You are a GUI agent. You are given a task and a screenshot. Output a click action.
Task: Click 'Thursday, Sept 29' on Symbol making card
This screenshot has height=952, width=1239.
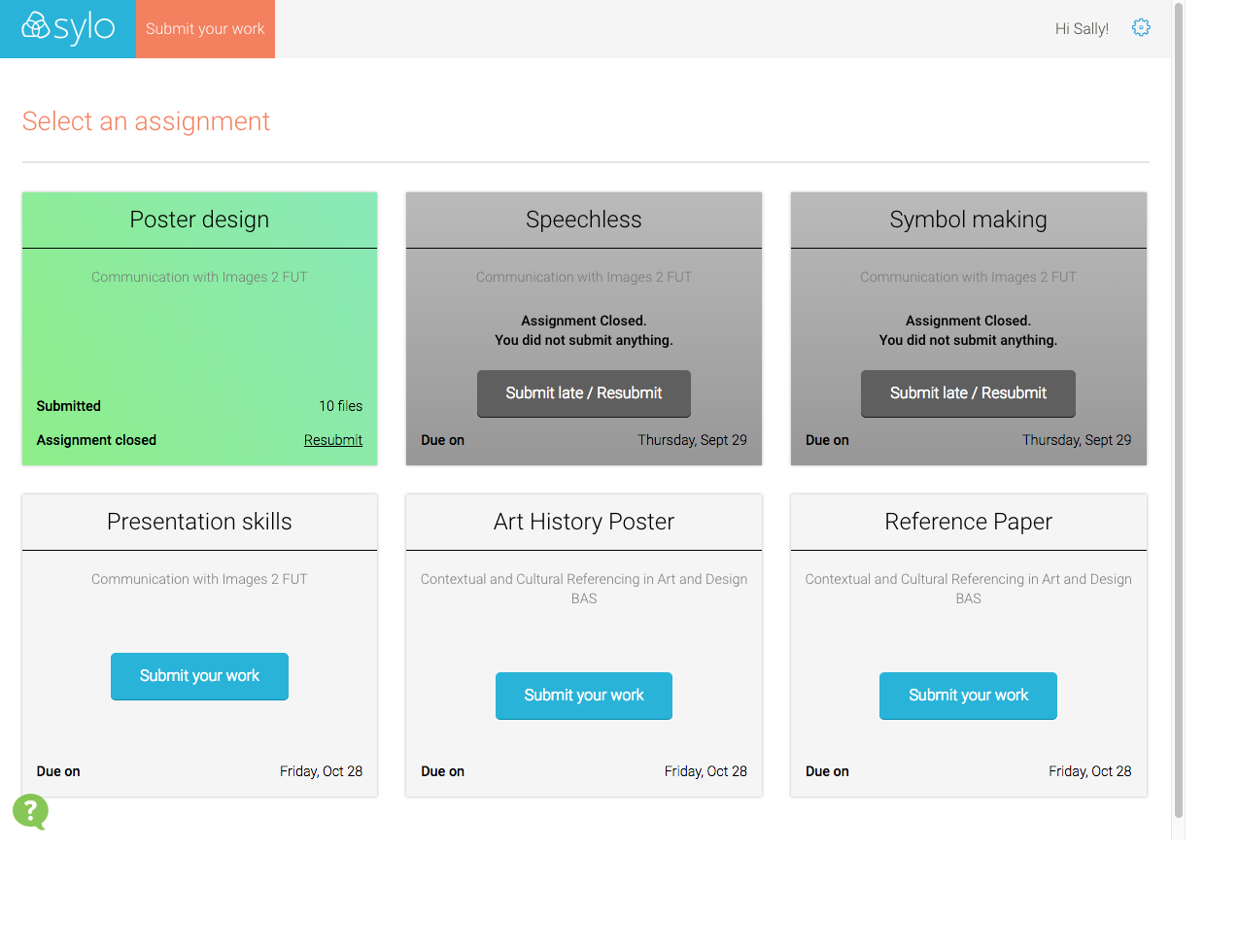pos(1077,440)
